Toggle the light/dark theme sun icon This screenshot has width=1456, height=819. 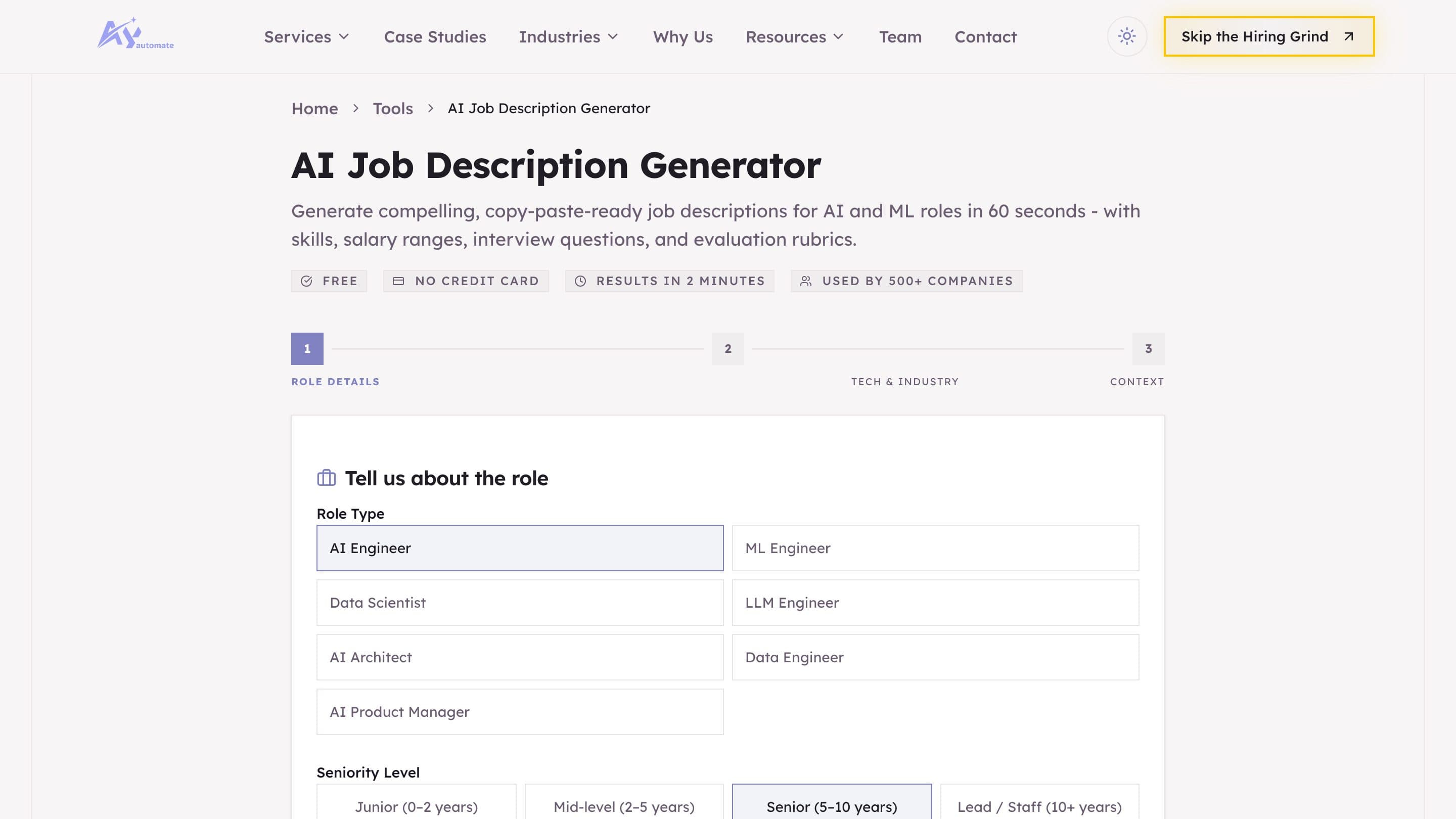[x=1126, y=36]
